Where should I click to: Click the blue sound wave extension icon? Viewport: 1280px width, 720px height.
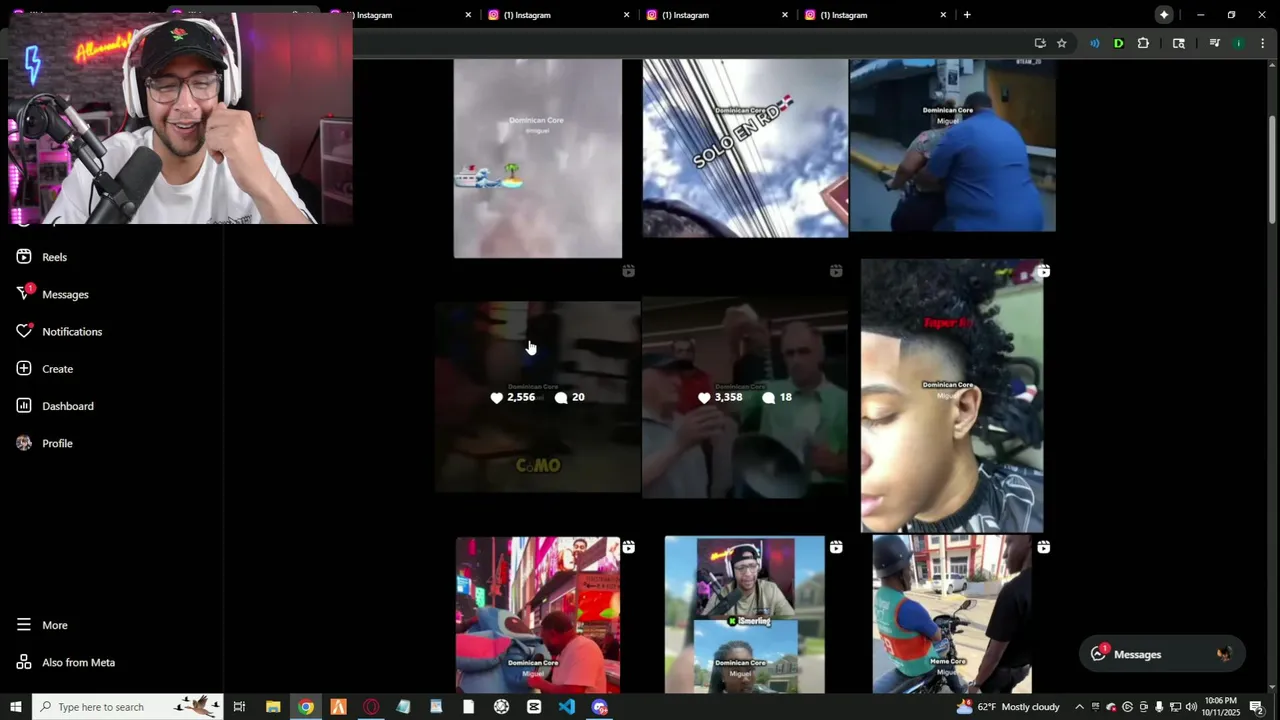coord(1094,43)
